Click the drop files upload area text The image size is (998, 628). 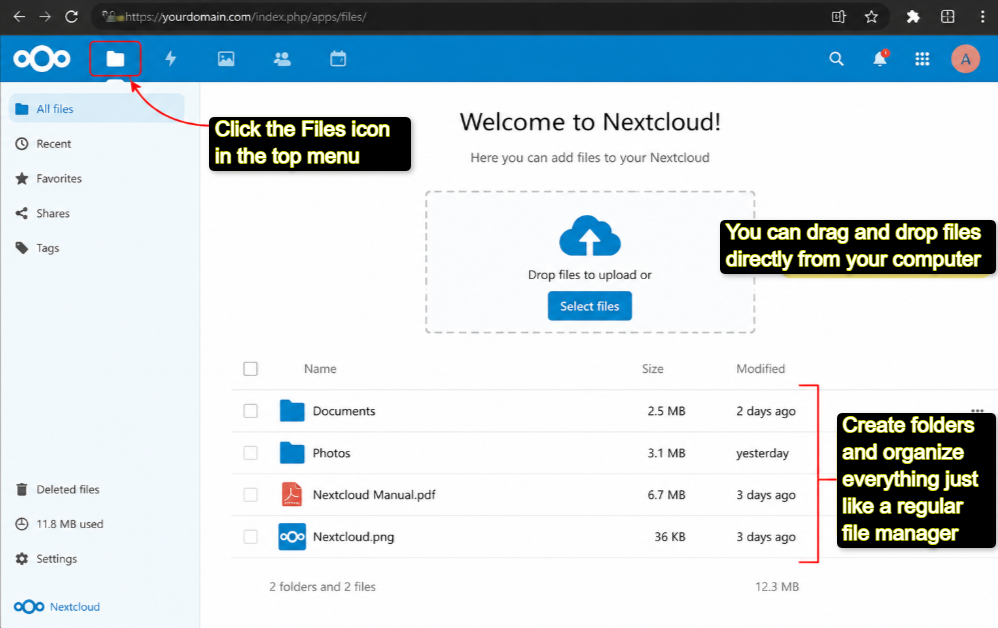point(590,275)
